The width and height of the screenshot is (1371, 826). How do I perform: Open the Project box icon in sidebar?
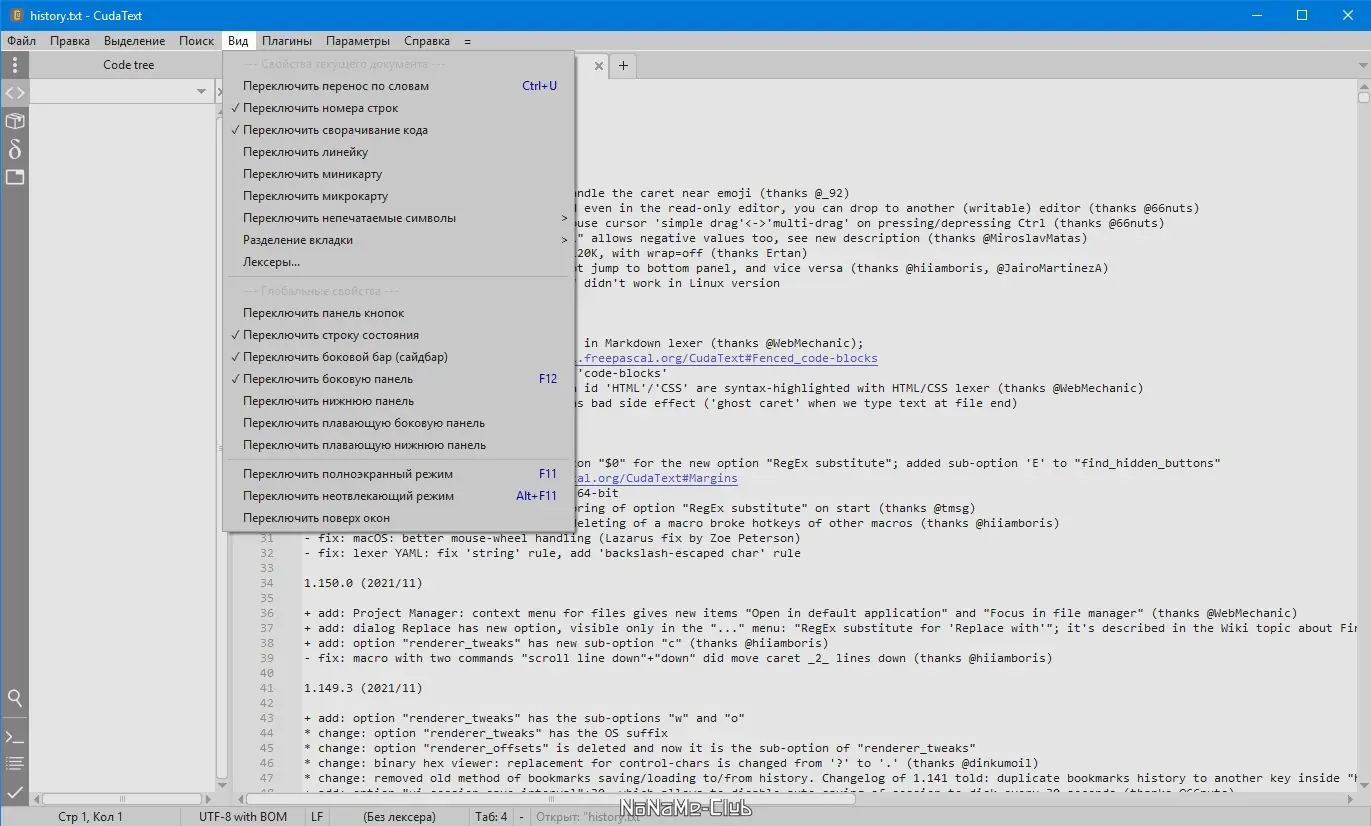(x=15, y=121)
